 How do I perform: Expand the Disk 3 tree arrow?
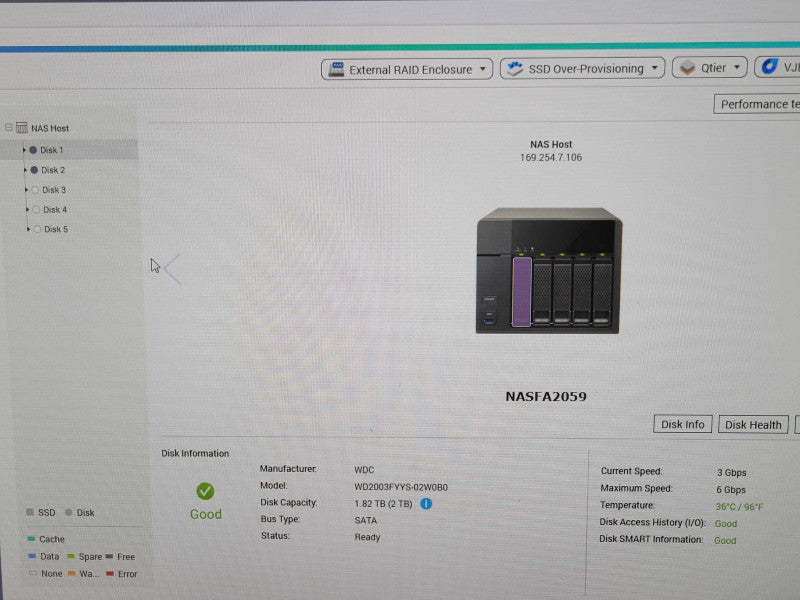click(x=26, y=190)
